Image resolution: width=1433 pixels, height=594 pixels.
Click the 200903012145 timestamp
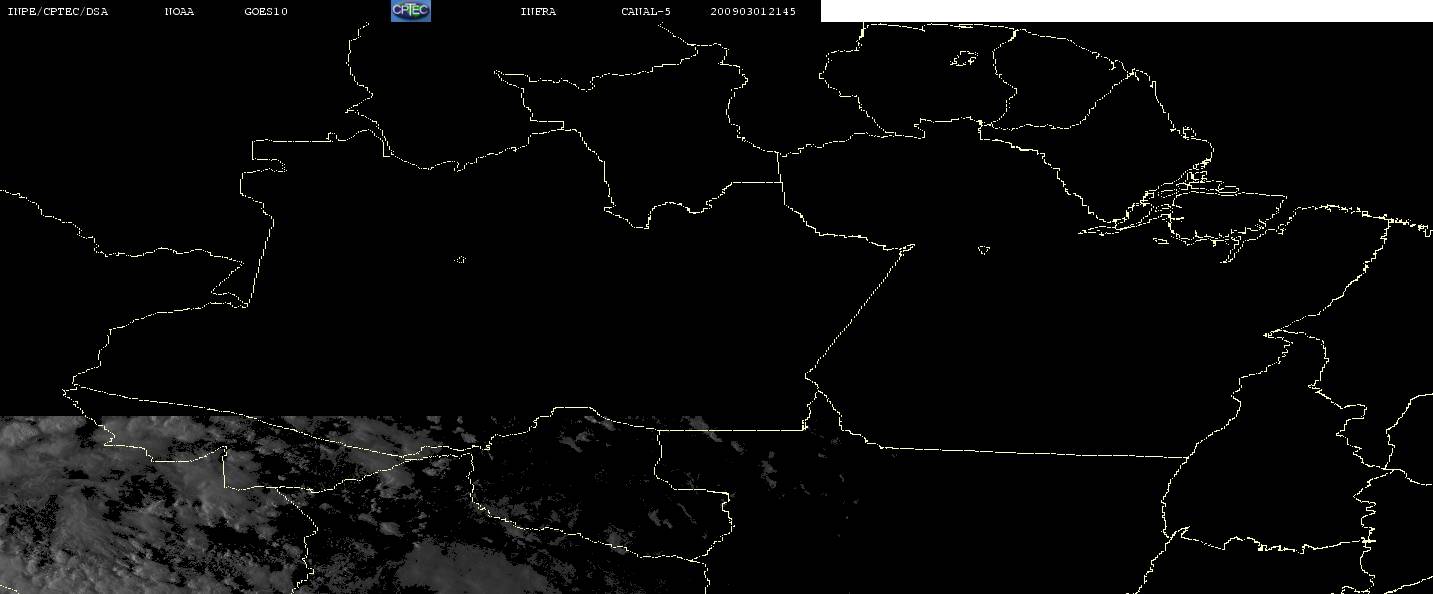coord(754,12)
